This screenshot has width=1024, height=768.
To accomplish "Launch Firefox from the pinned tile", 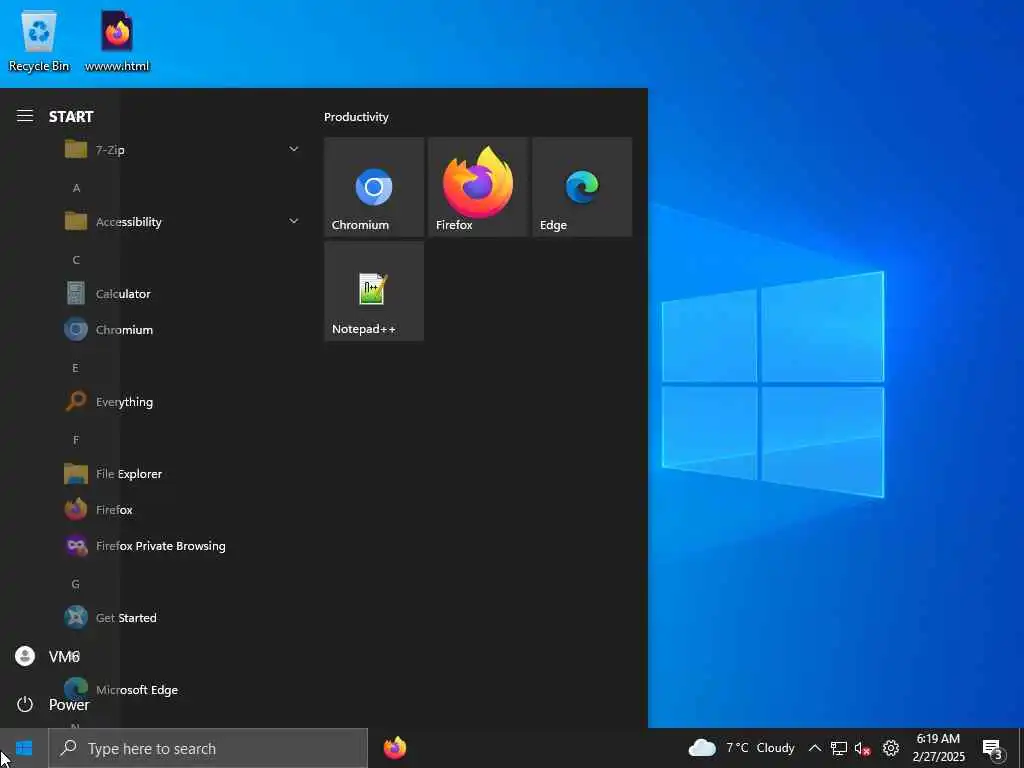I will [x=477, y=187].
